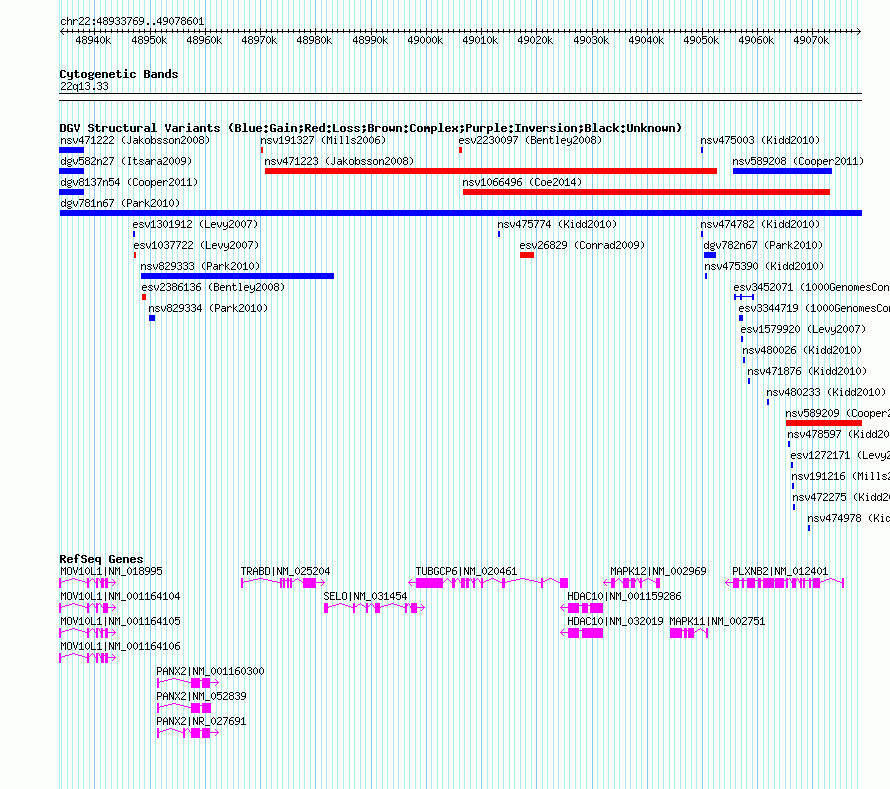
Task: Click nsv191216 variant label
Action: [841, 476]
